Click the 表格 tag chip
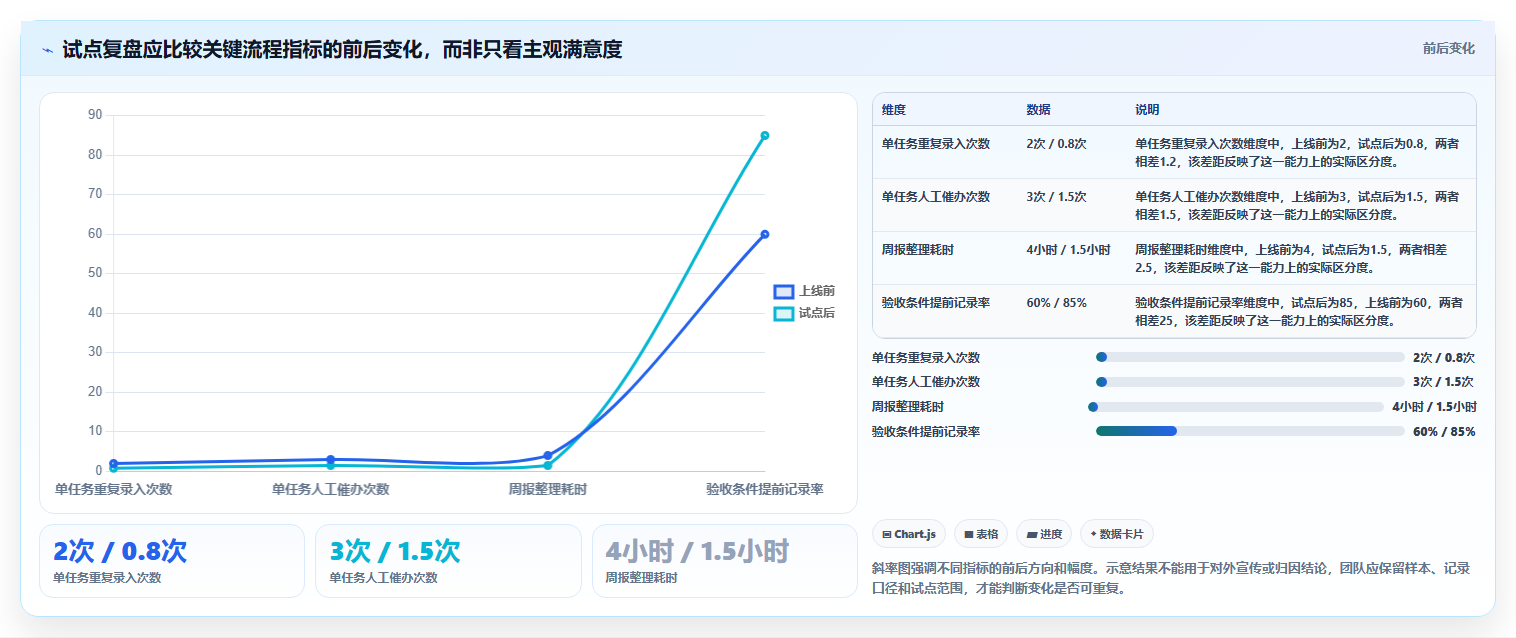 pos(981,534)
